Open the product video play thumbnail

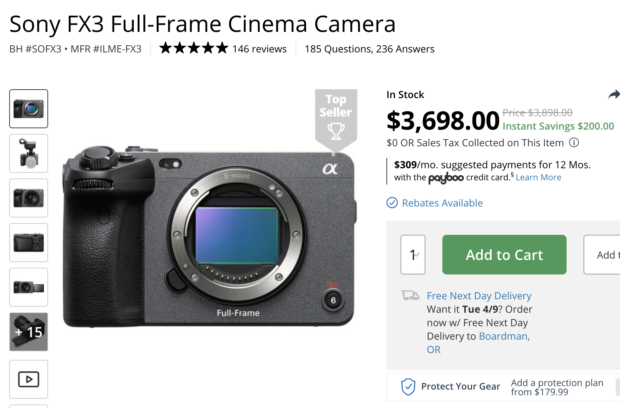(x=29, y=379)
